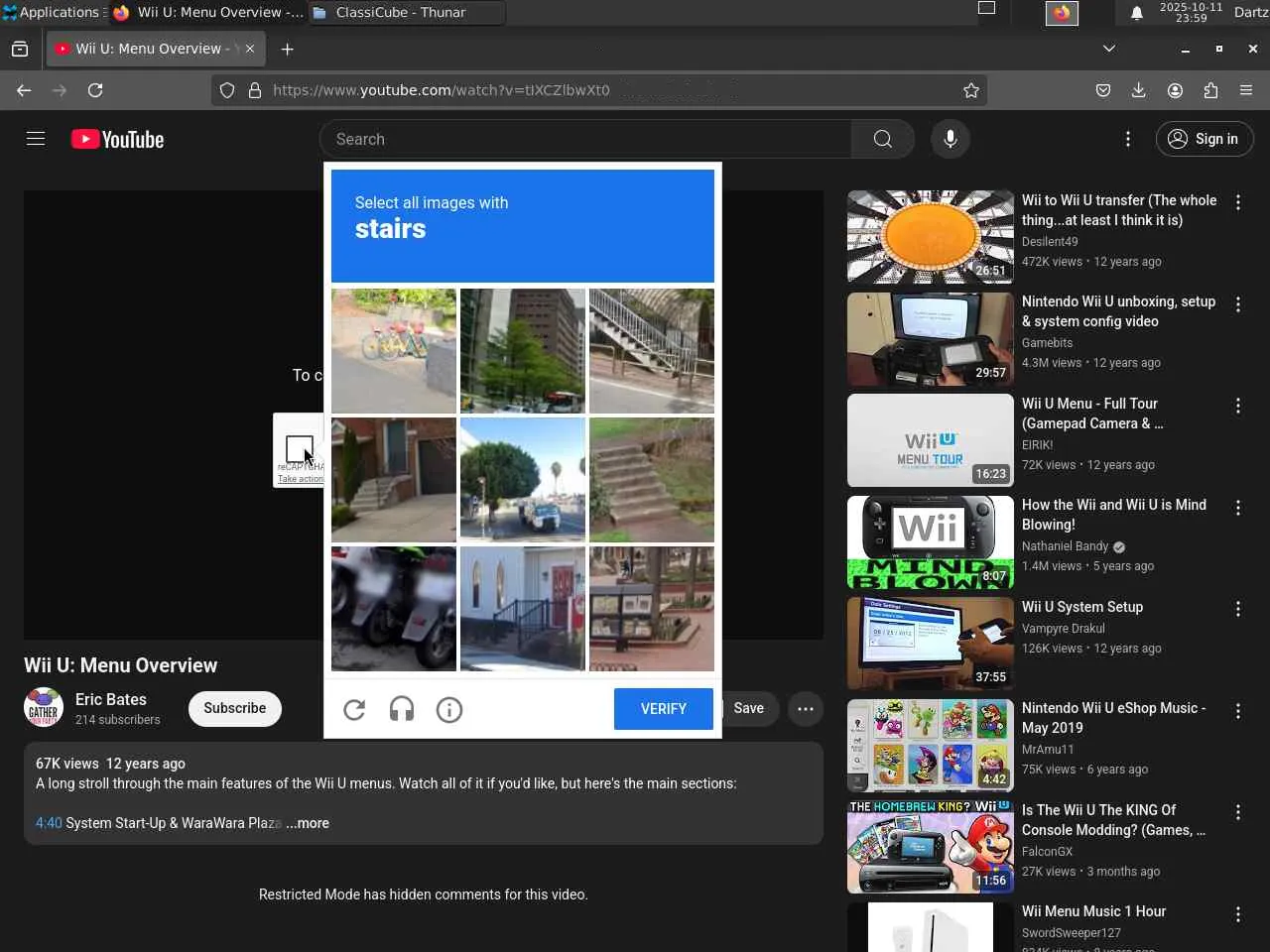Switch to audio challenge headphones icon
This screenshot has height=952, width=1270.
tap(402, 709)
